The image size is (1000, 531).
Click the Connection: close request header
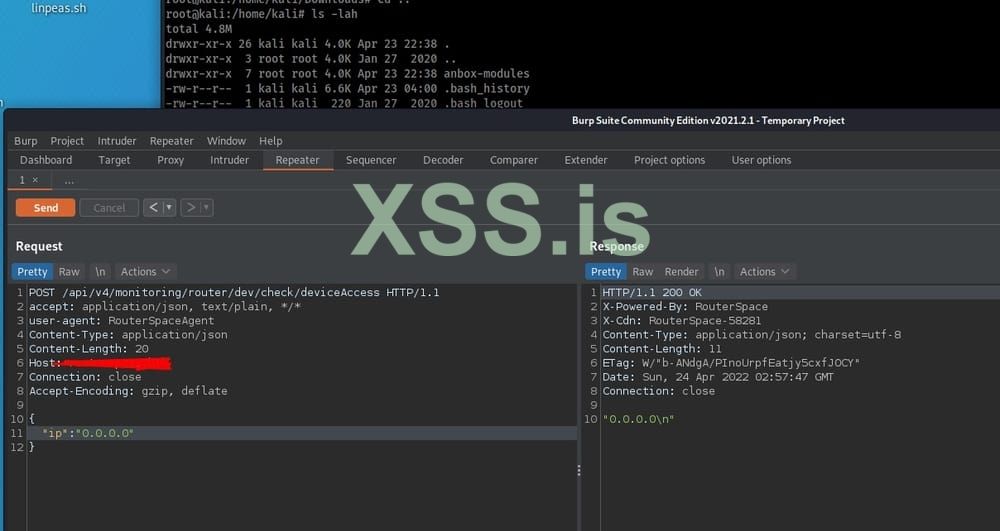pos(85,377)
